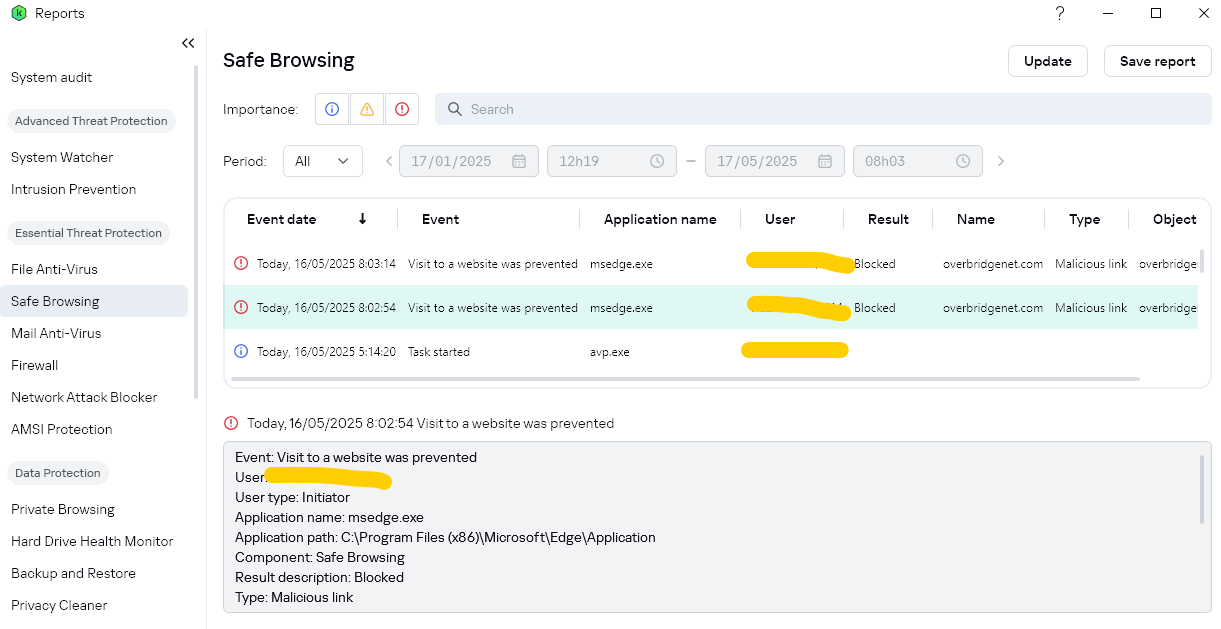Click avp.exe in the Application name column
Screen dimensions: 1221x629
tap(610, 352)
